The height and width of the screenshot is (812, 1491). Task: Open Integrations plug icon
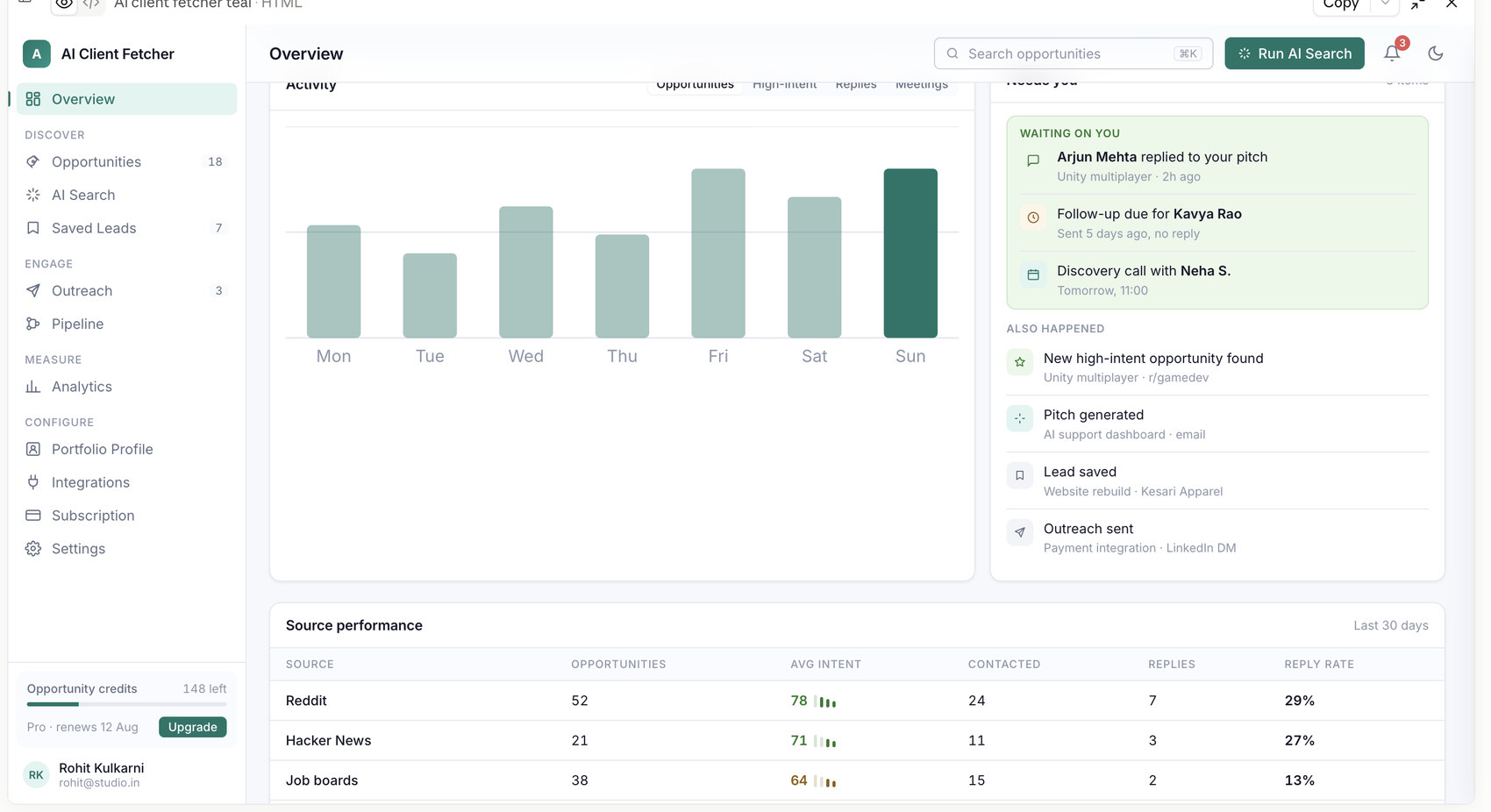33,482
